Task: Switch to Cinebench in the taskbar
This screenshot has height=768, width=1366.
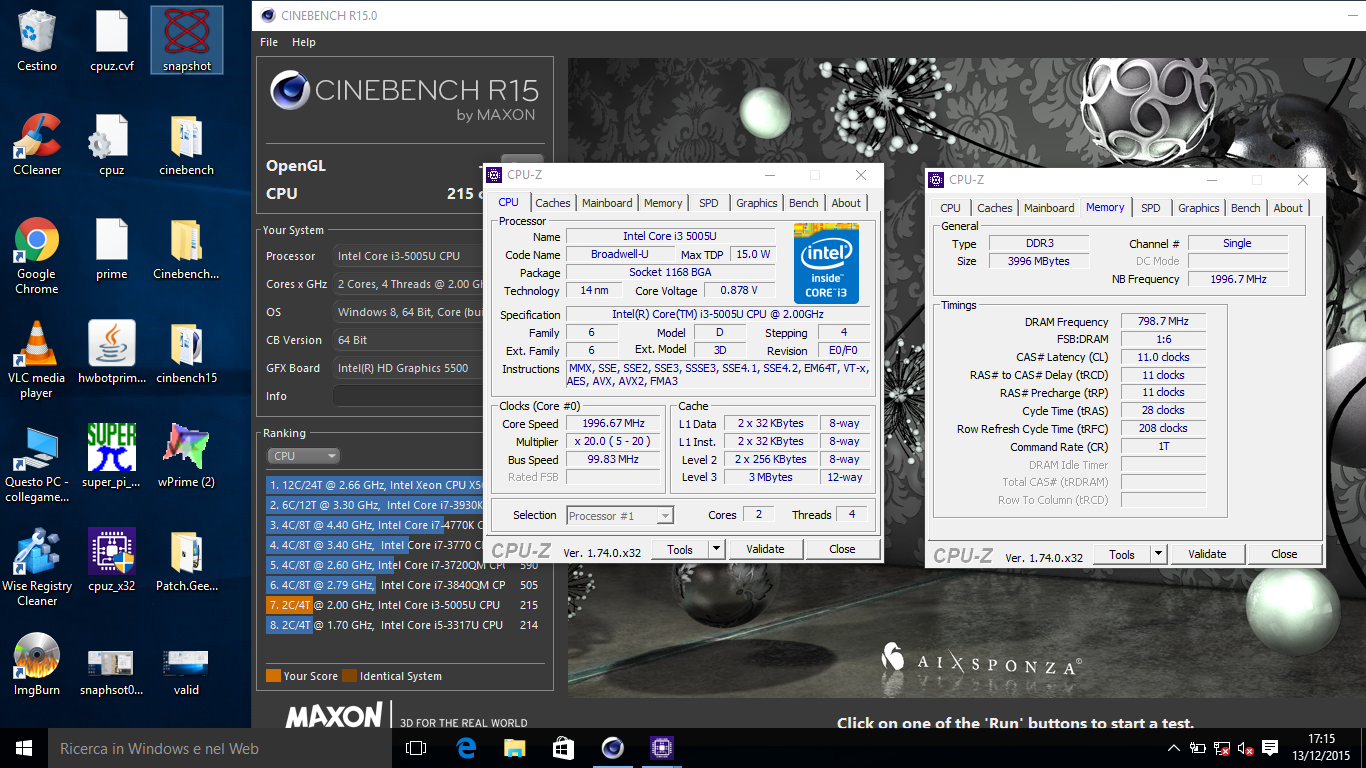Action: point(612,748)
